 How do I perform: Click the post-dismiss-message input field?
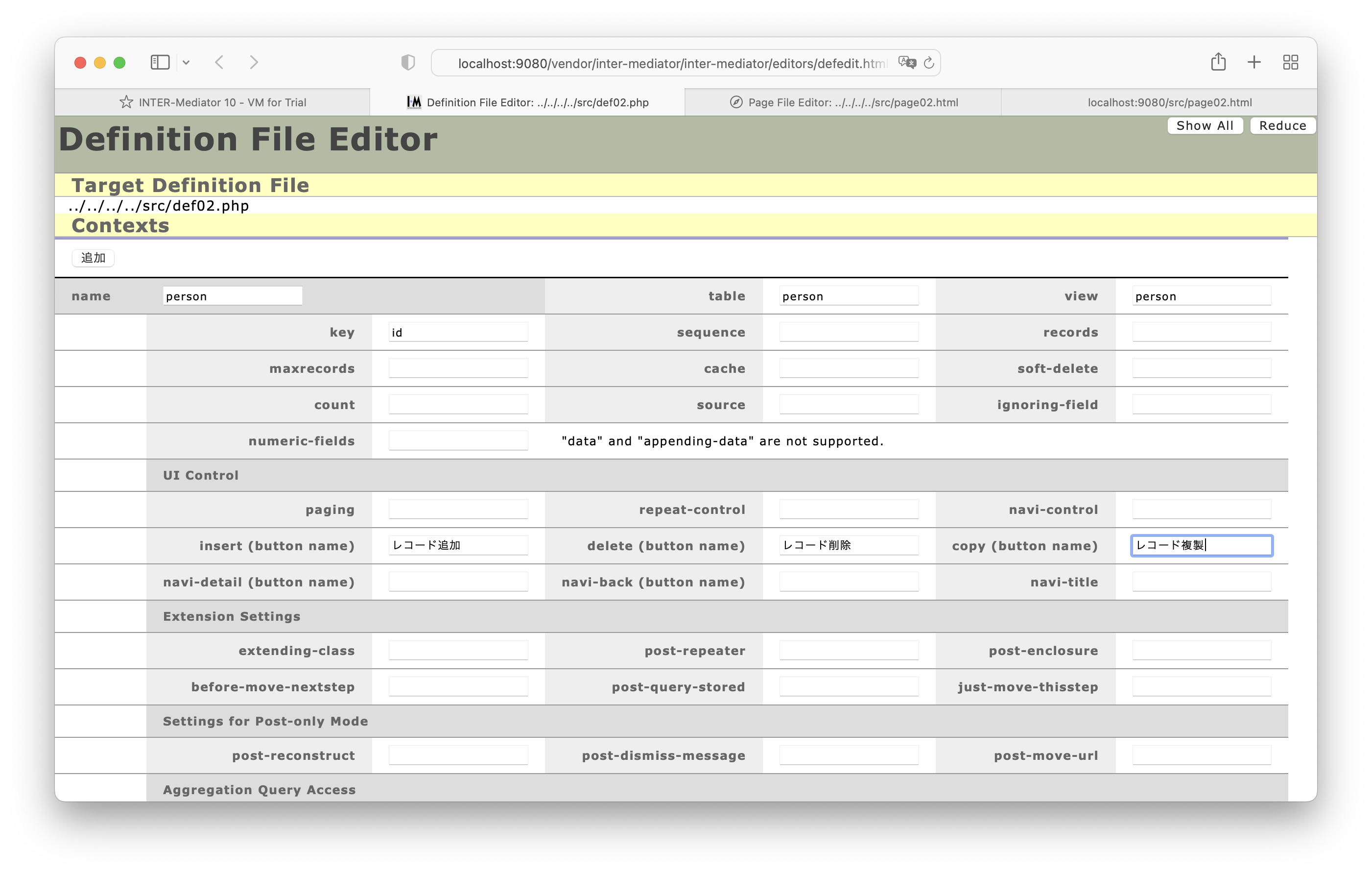click(x=849, y=755)
